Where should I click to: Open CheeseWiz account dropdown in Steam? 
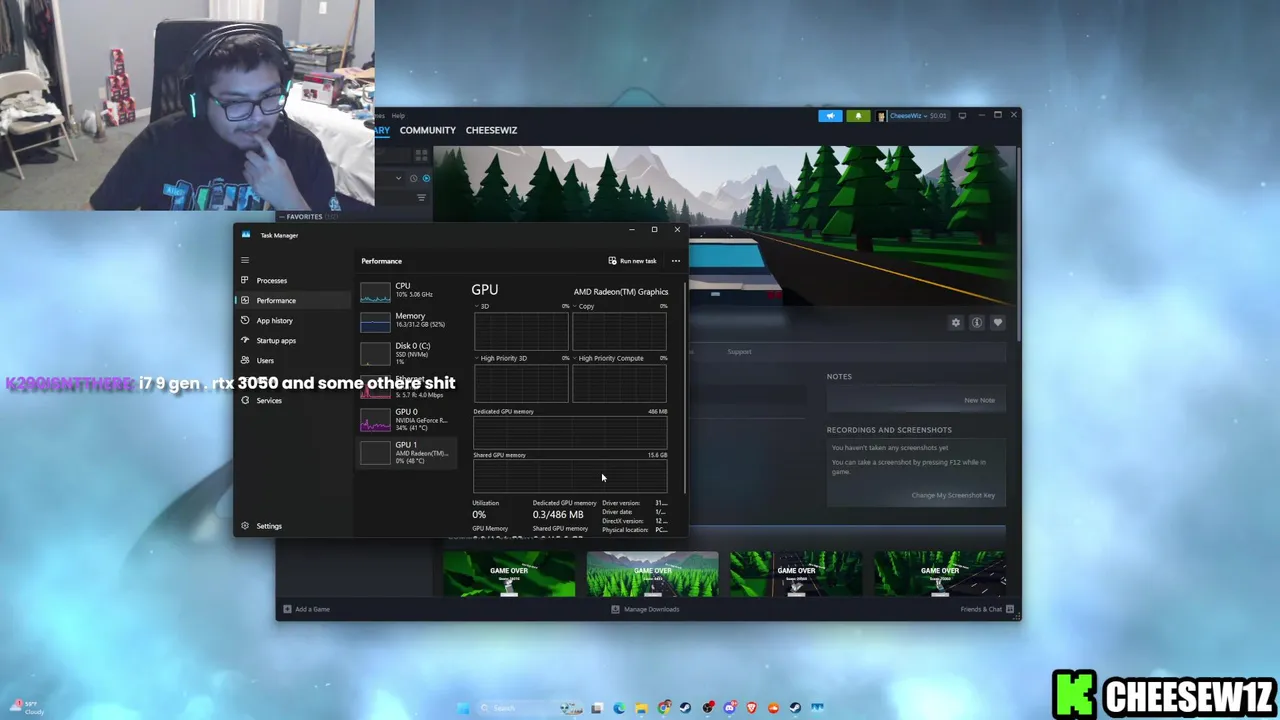tap(912, 116)
